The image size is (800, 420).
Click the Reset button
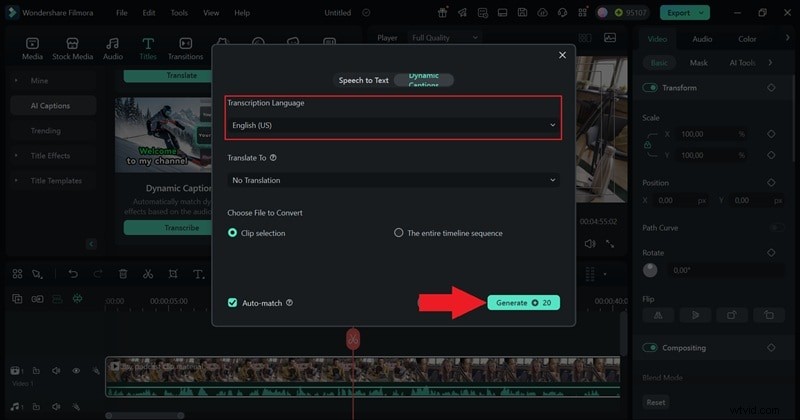tap(656, 402)
